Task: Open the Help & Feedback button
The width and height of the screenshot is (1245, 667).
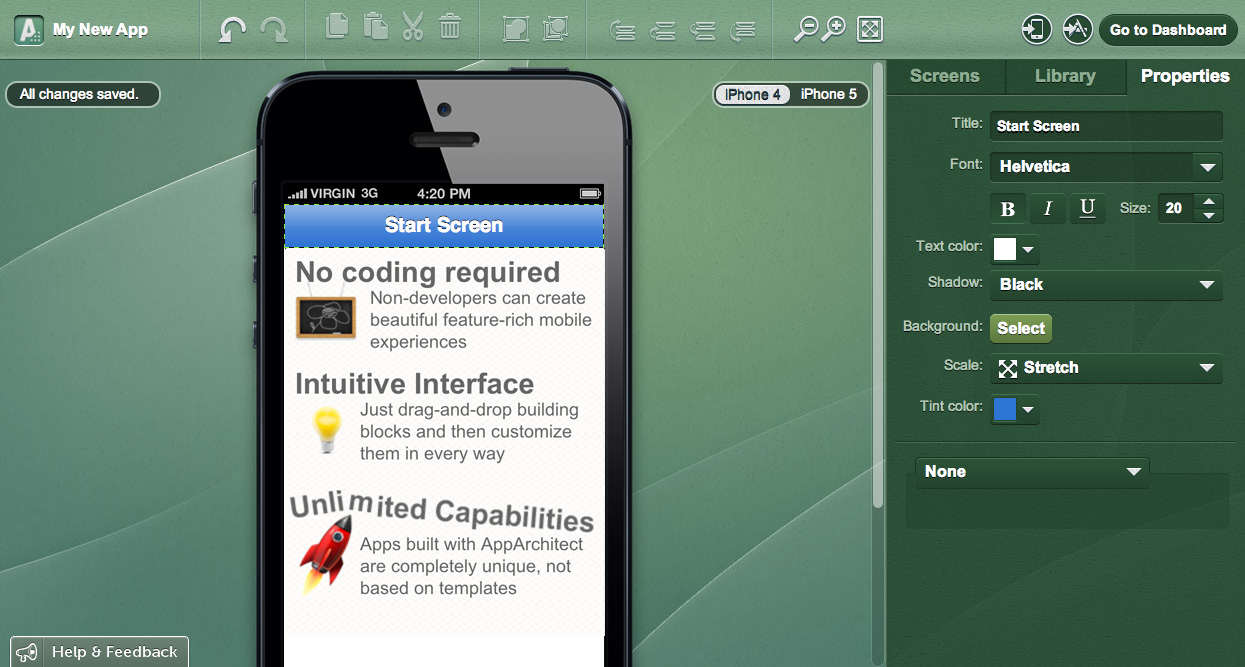Action: coord(100,652)
